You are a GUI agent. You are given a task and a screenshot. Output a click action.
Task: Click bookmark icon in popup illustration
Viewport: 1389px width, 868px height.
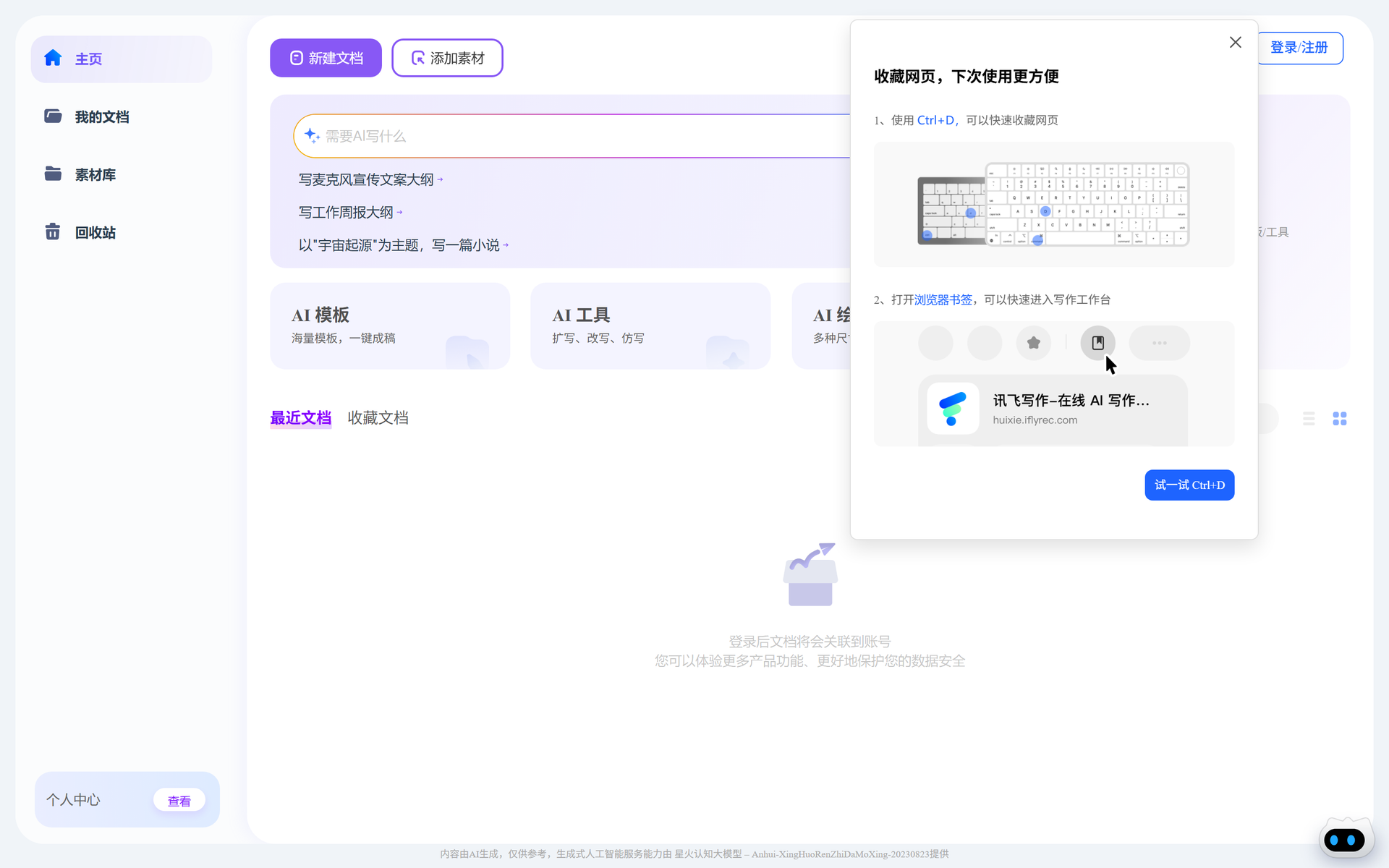click(x=1098, y=343)
